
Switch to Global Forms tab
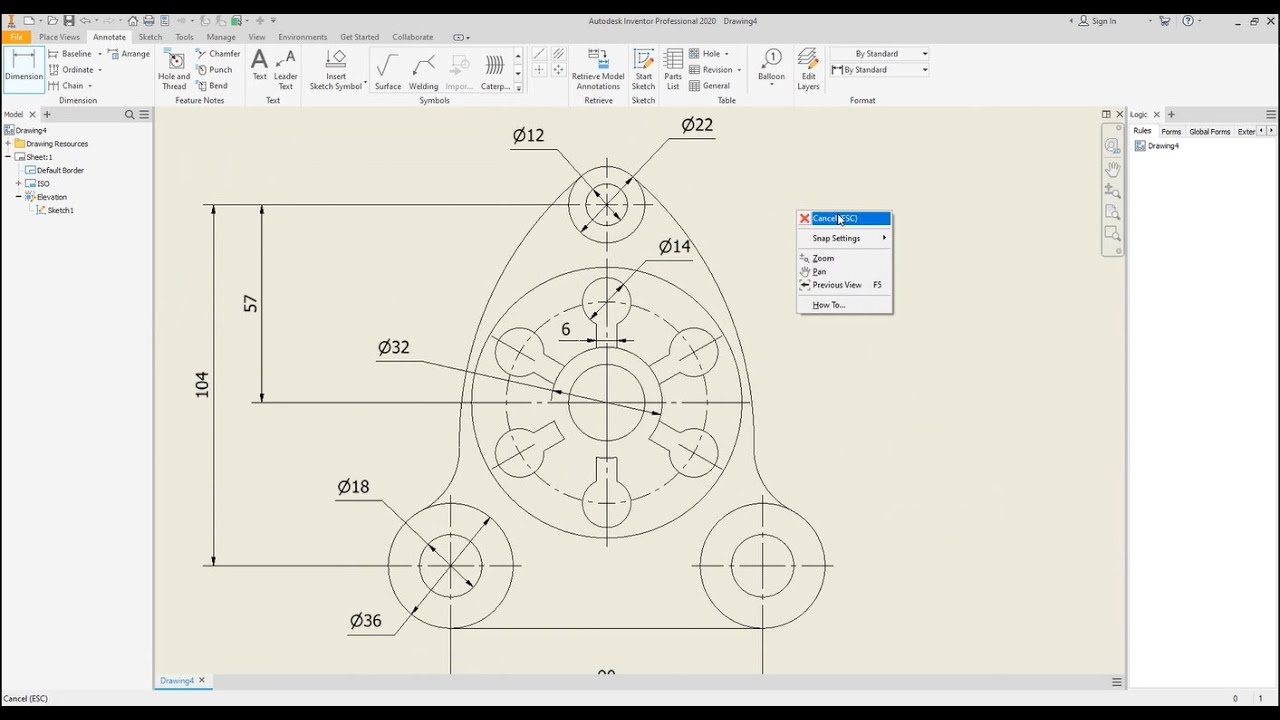coord(1209,132)
